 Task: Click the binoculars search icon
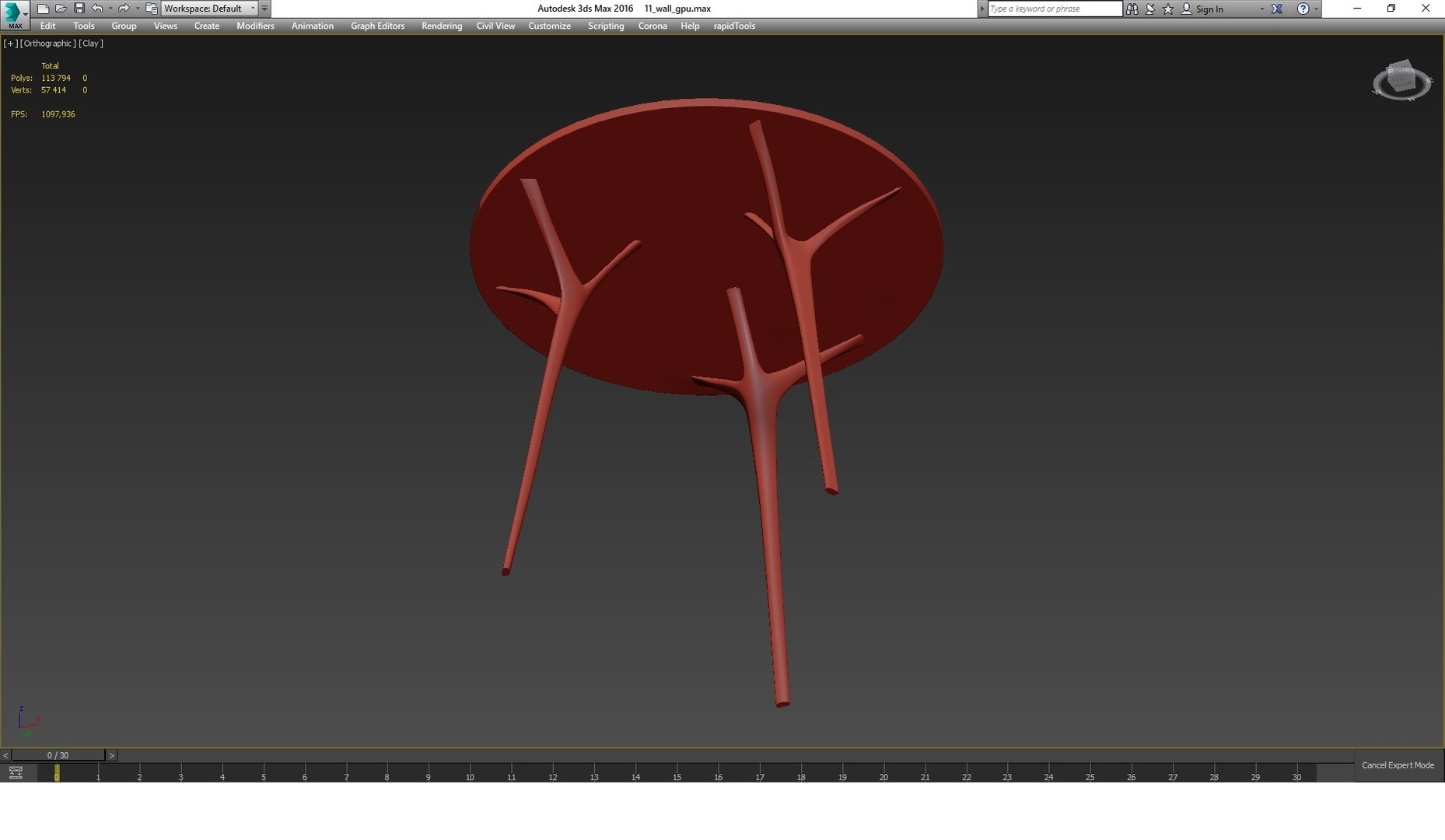[1132, 9]
